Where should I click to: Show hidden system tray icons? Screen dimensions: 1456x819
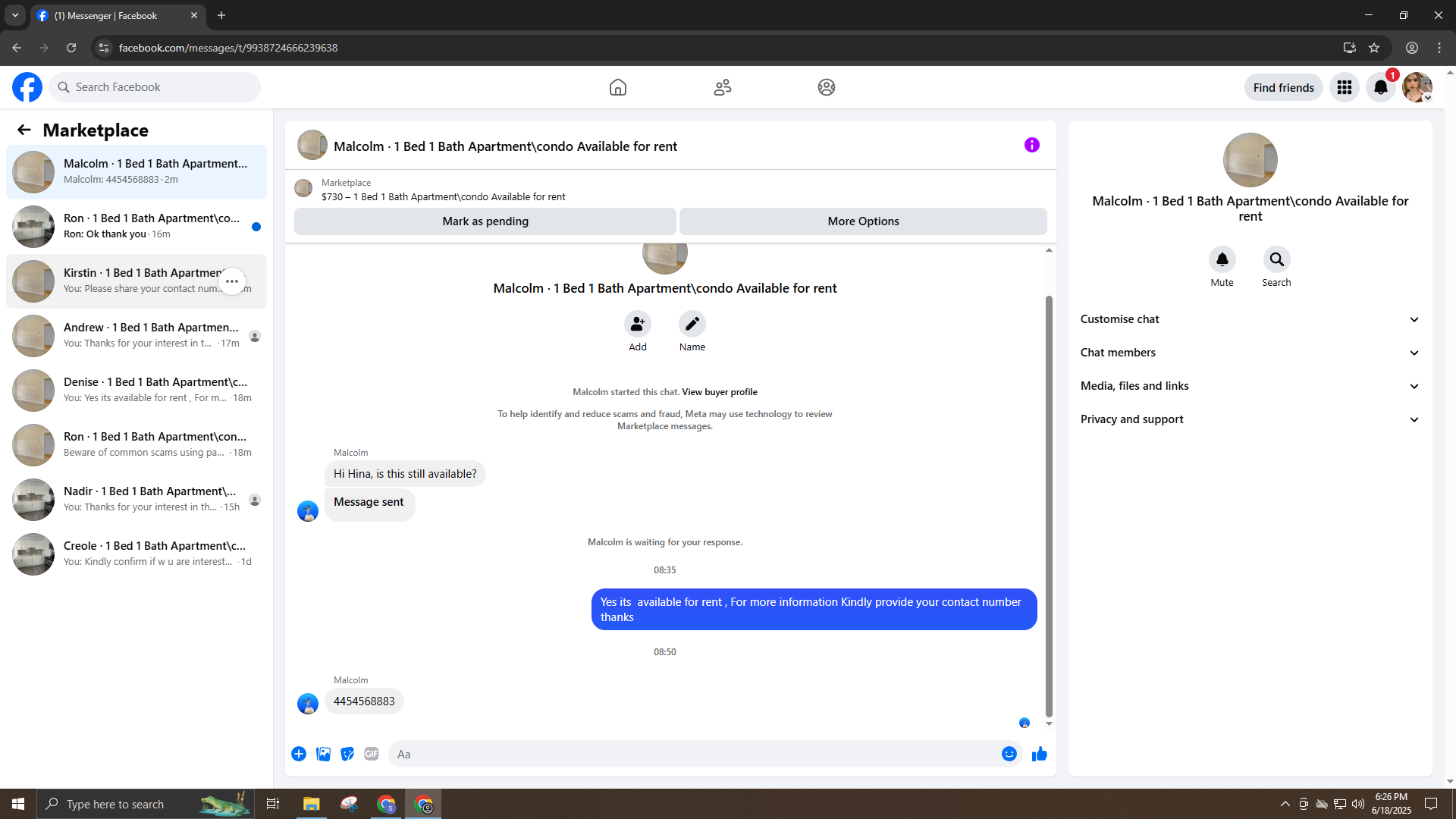pos(1285,804)
